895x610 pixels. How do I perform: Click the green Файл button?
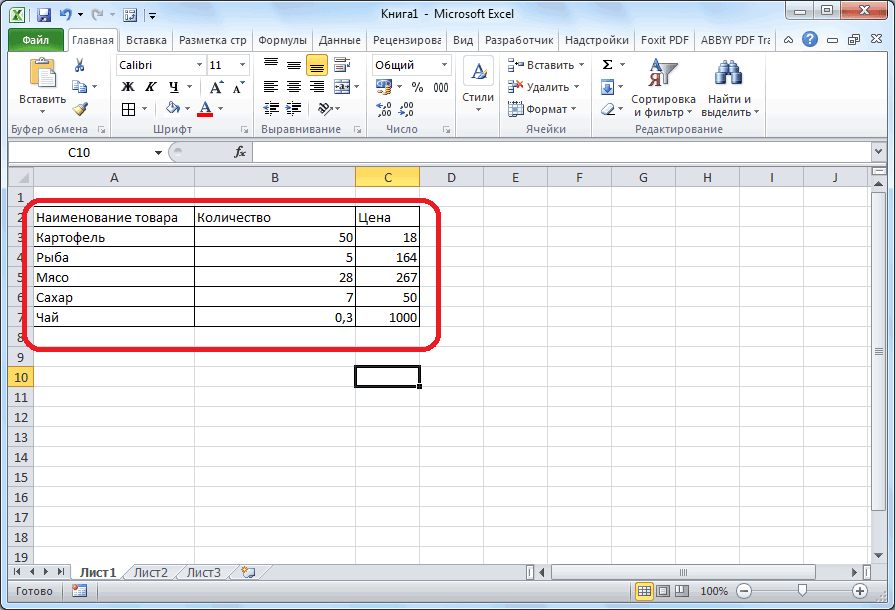tap(36, 40)
